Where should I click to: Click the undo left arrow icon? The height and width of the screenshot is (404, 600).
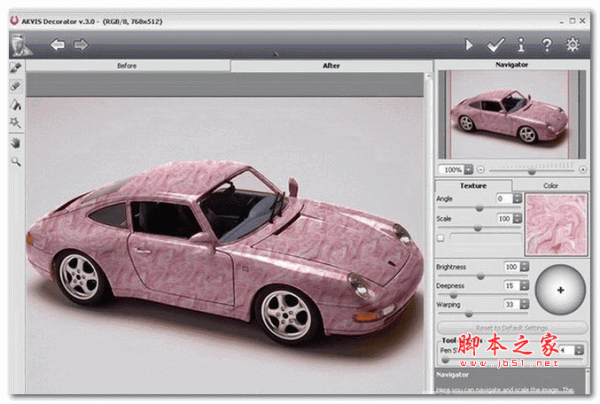(x=58, y=44)
